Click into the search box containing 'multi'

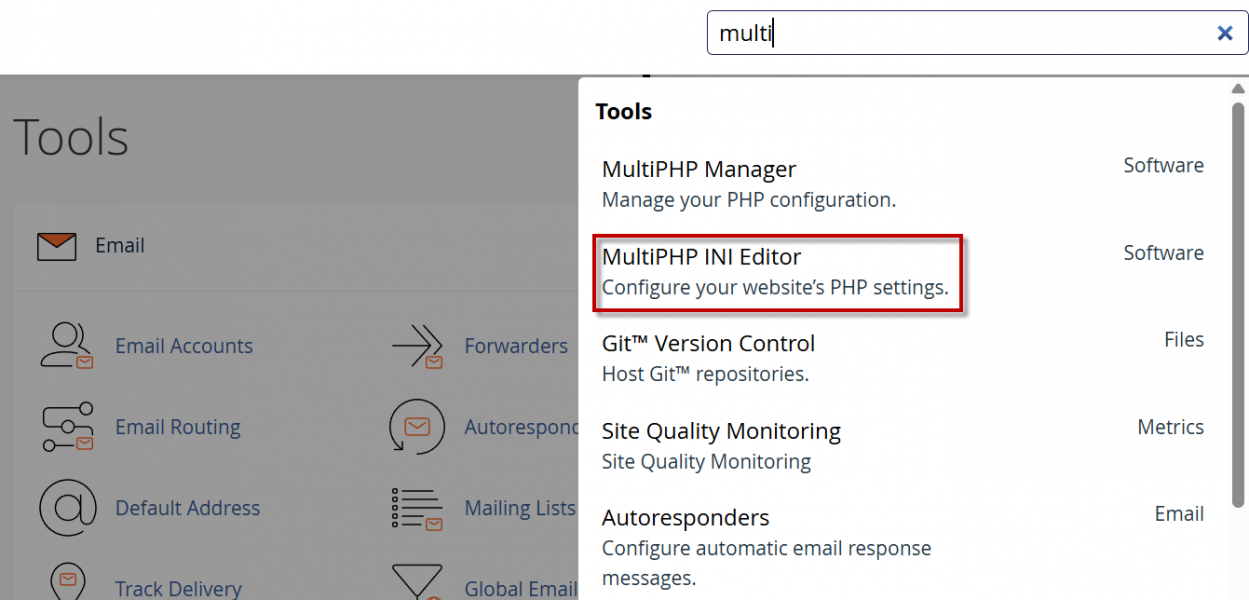(x=950, y=33)
